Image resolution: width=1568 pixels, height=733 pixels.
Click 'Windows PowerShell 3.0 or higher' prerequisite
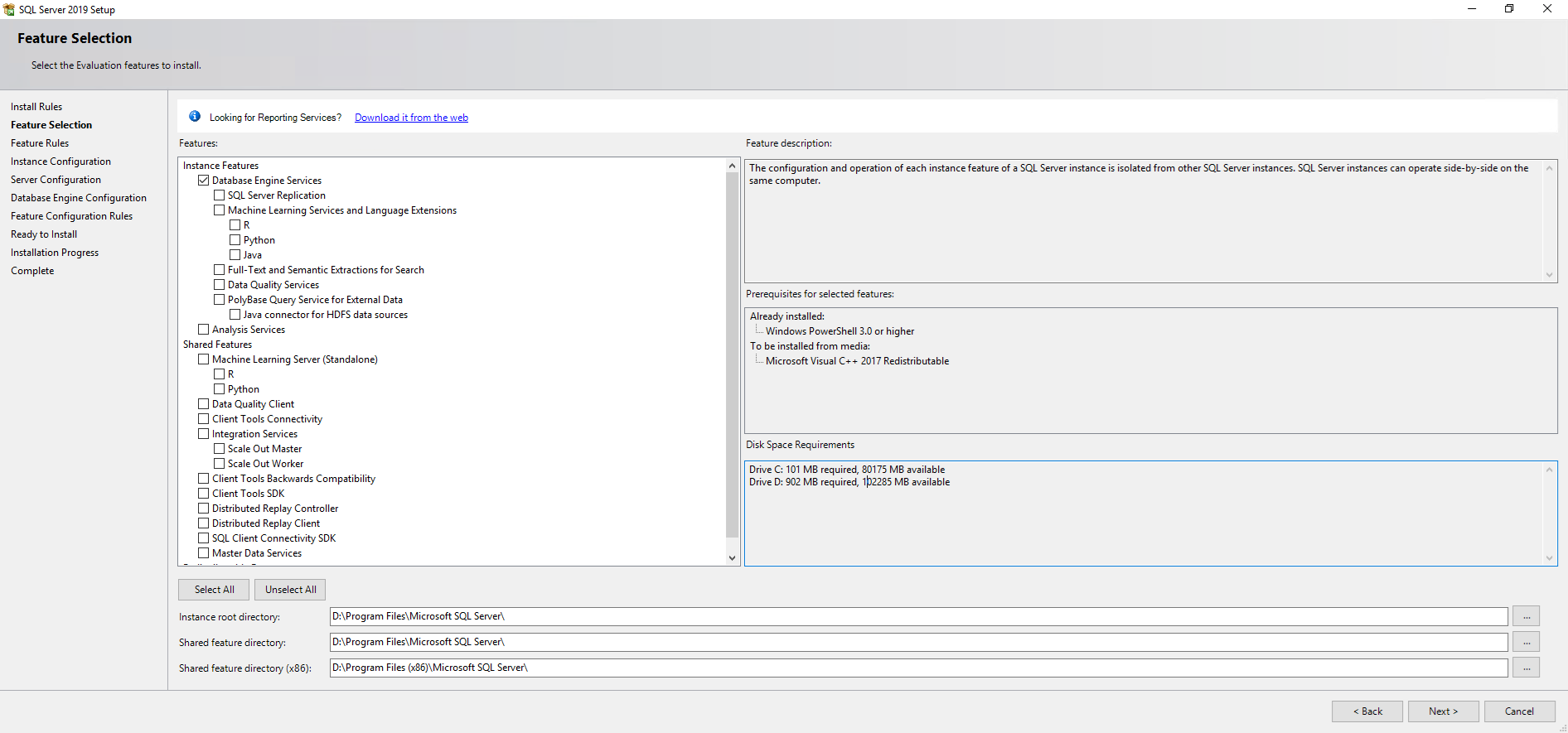(x=840, y=331)
